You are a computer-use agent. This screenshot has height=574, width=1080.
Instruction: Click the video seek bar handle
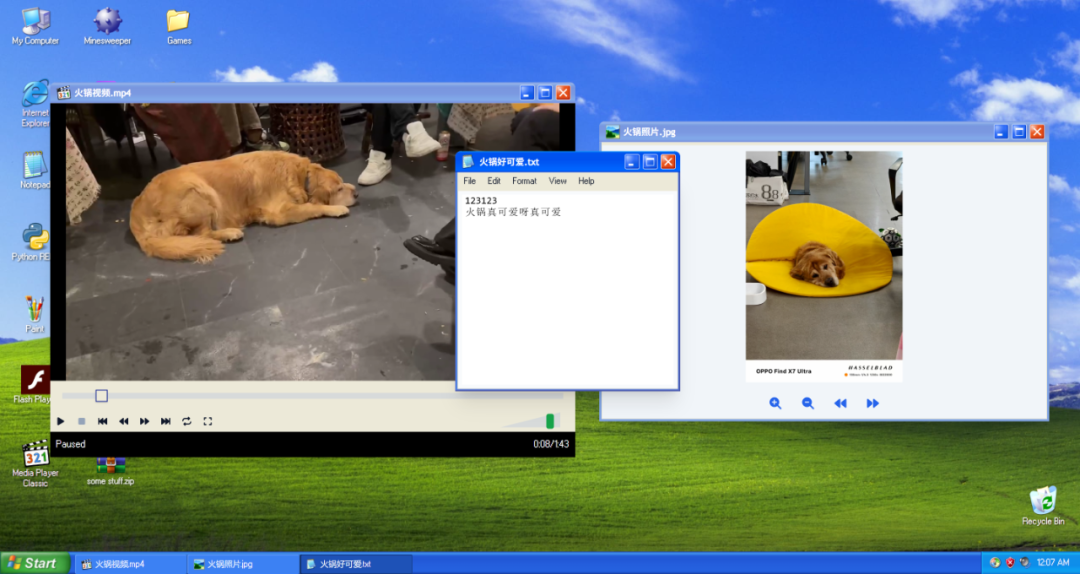coord(101,396)
